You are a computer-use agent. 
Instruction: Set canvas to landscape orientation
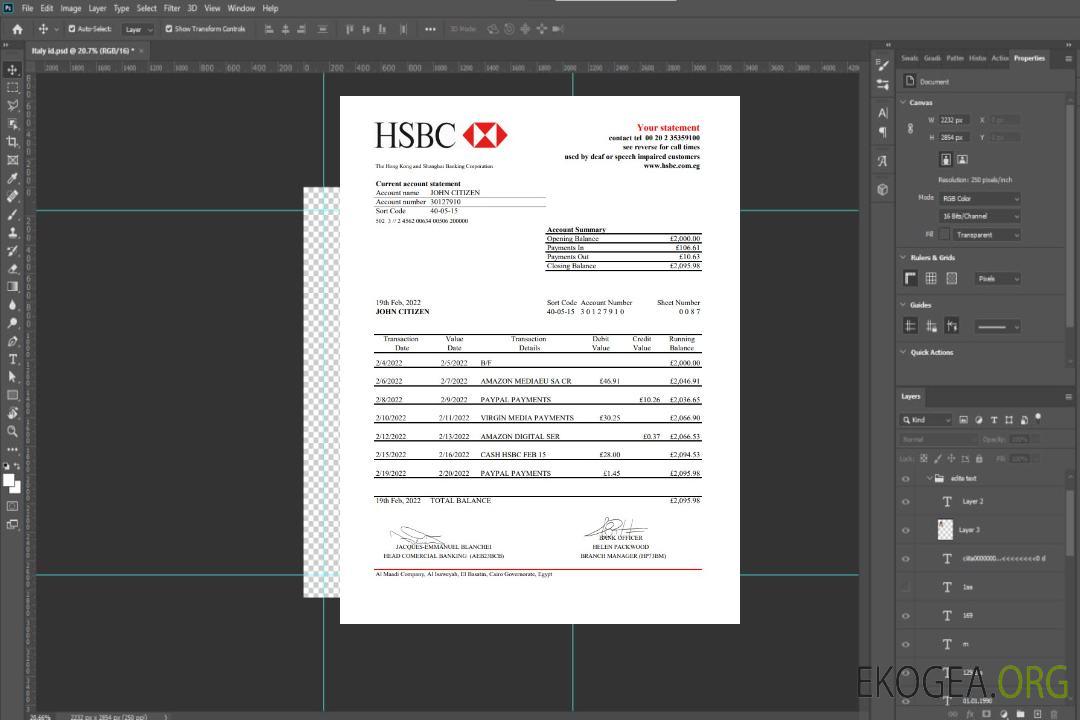tap(962, 160)
